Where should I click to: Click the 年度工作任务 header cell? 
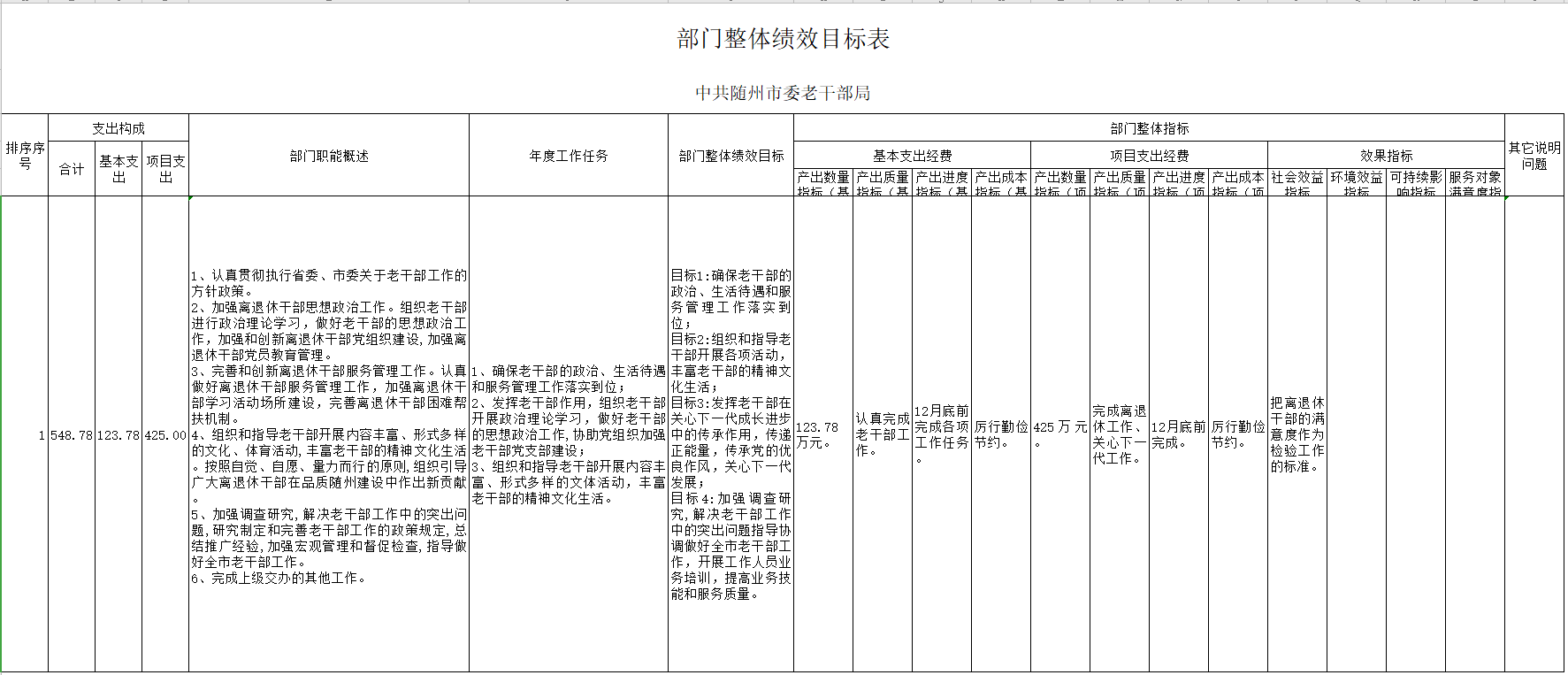569,156
